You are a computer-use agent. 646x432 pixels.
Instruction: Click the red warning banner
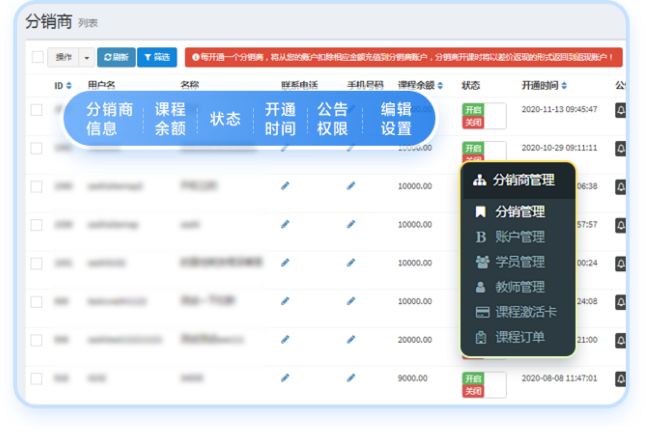point(403,57)
